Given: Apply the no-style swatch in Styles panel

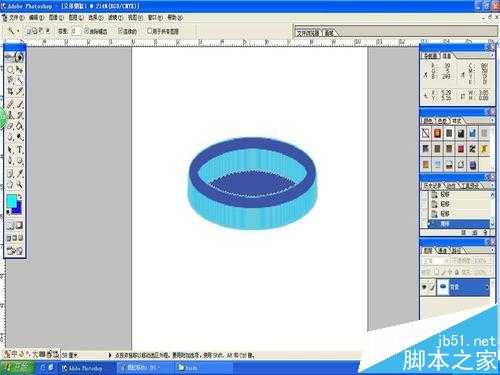Looking at the screenshot, I should 425,133.
